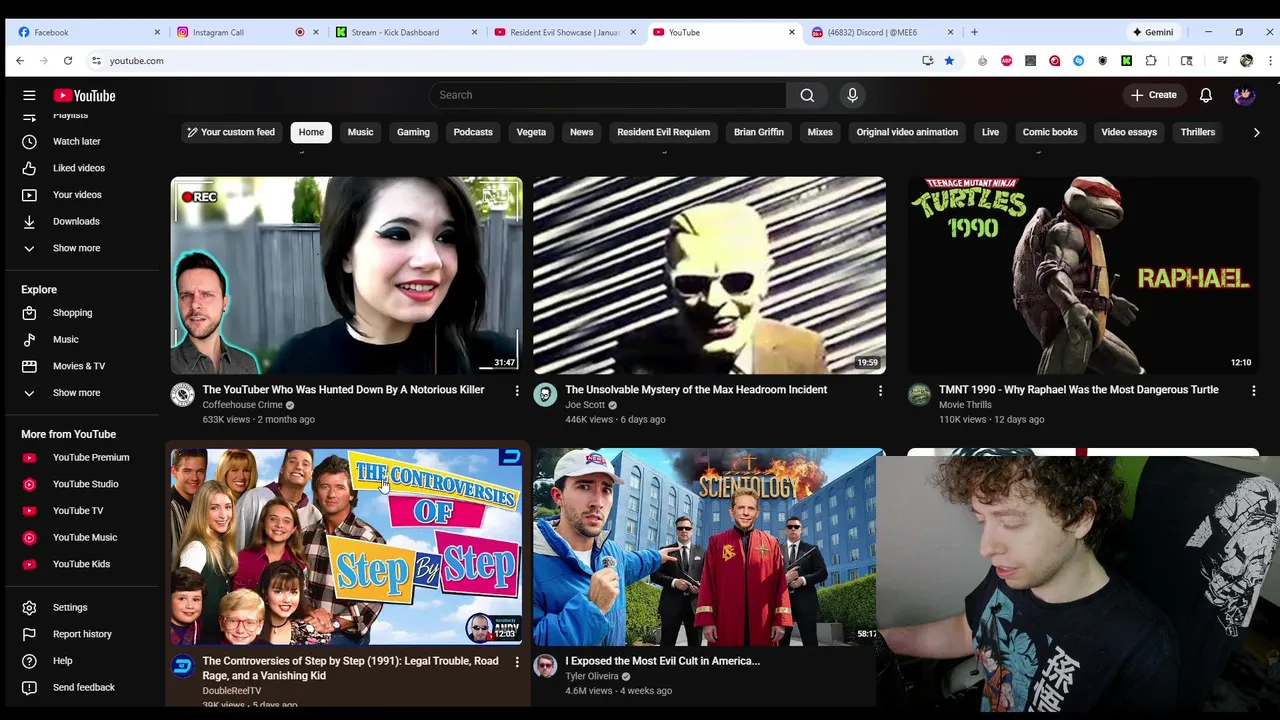Open Downloads in the sidebar

pos(76,221)
